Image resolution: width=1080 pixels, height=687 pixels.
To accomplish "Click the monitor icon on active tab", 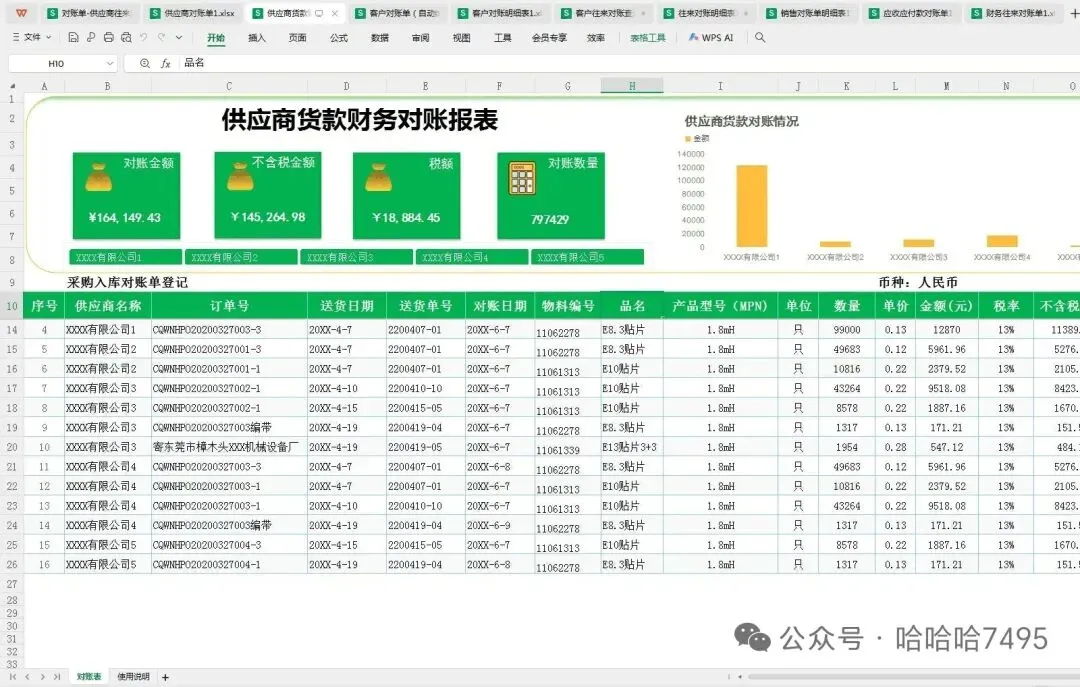I will pyautogui.click(x=319, y=13).
